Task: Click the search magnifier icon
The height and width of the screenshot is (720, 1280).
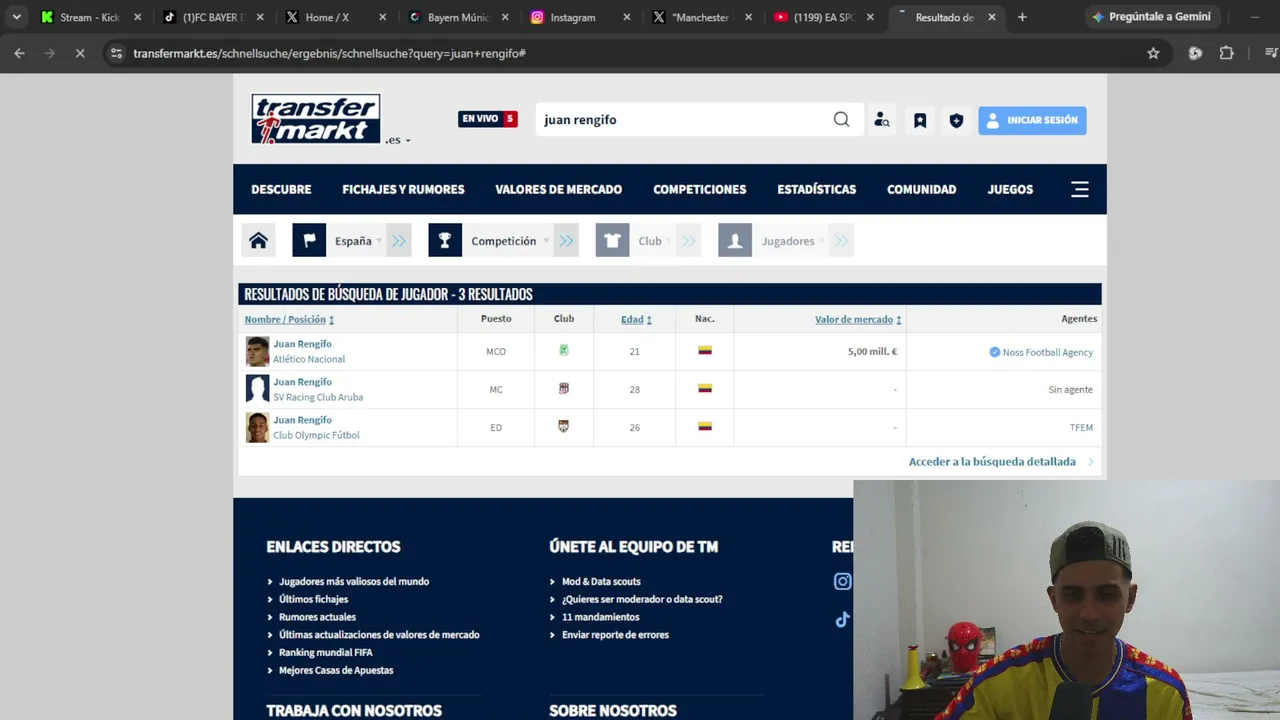Action: pyautogui.click(x=841, y=120)
